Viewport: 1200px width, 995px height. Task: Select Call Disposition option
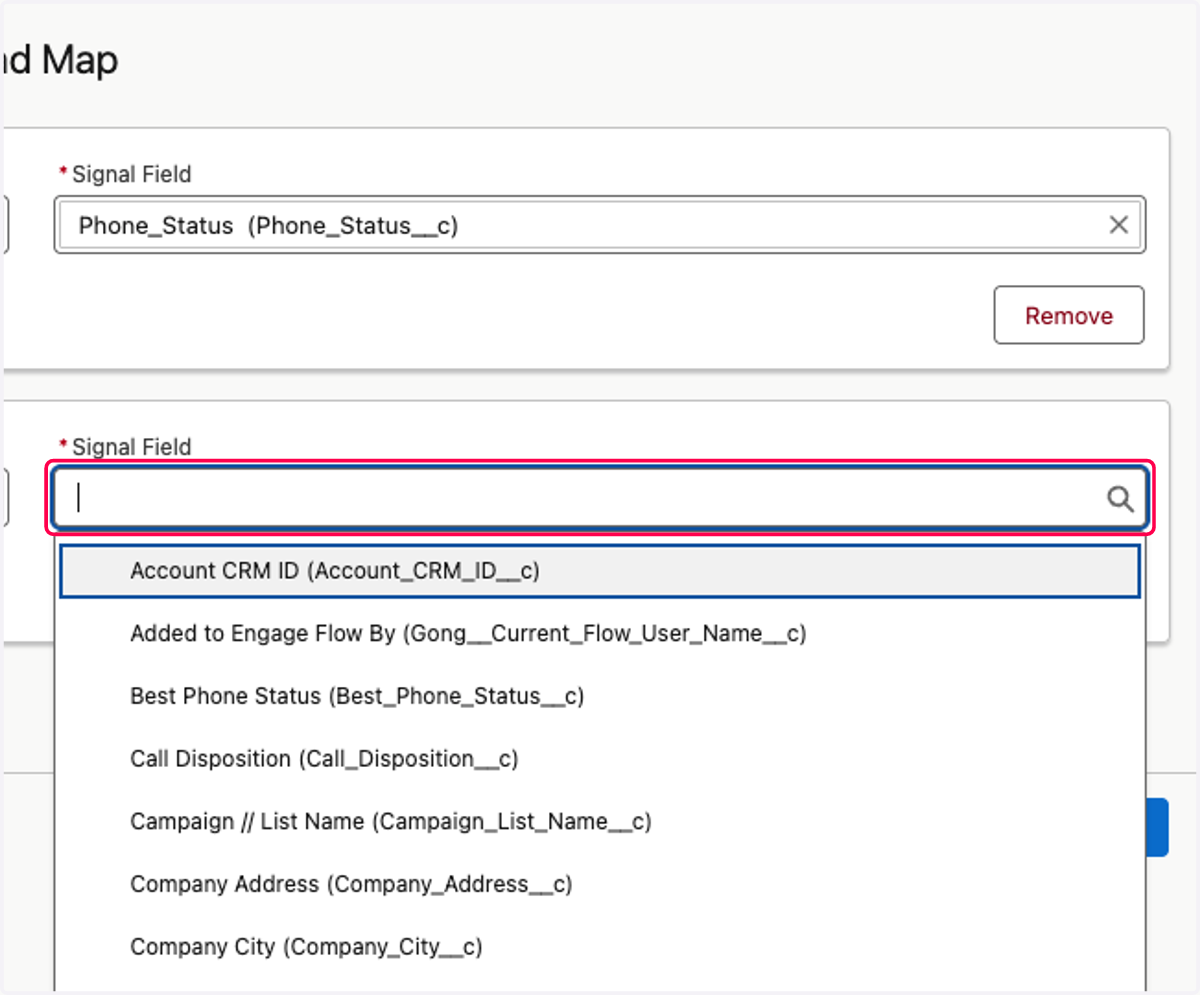(x=599, y=759)
